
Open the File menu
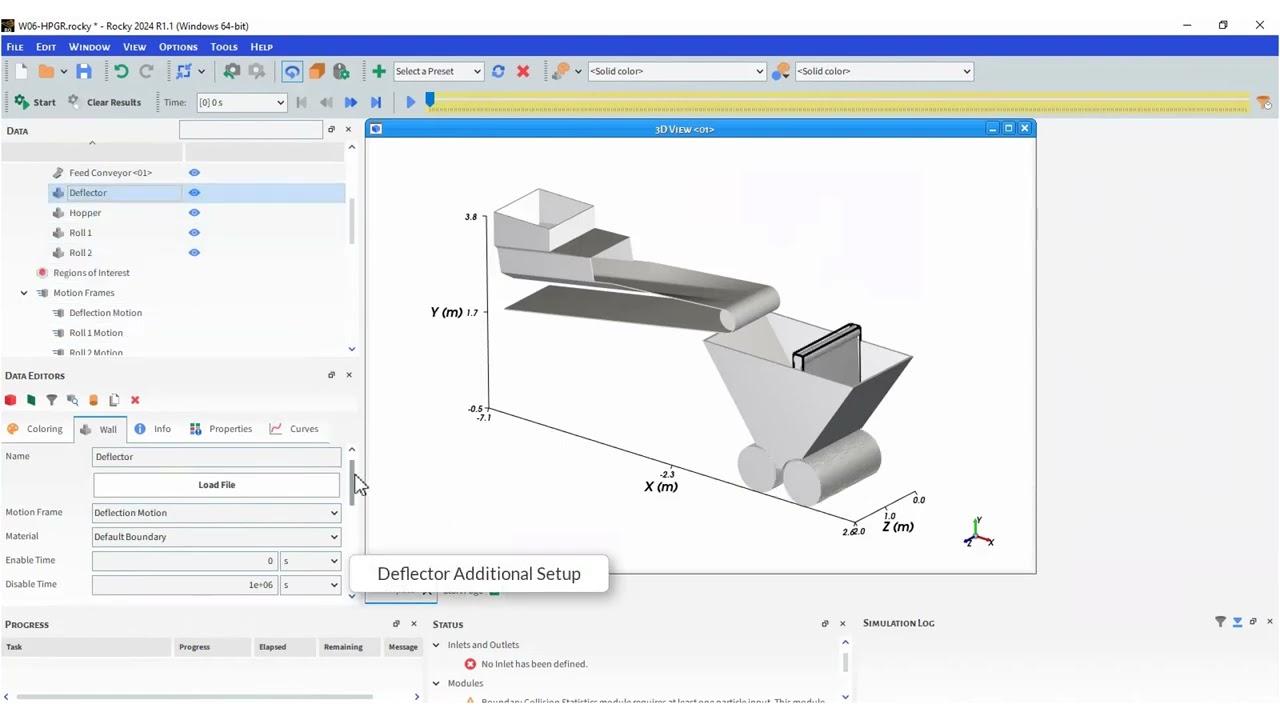pos(15,47)
